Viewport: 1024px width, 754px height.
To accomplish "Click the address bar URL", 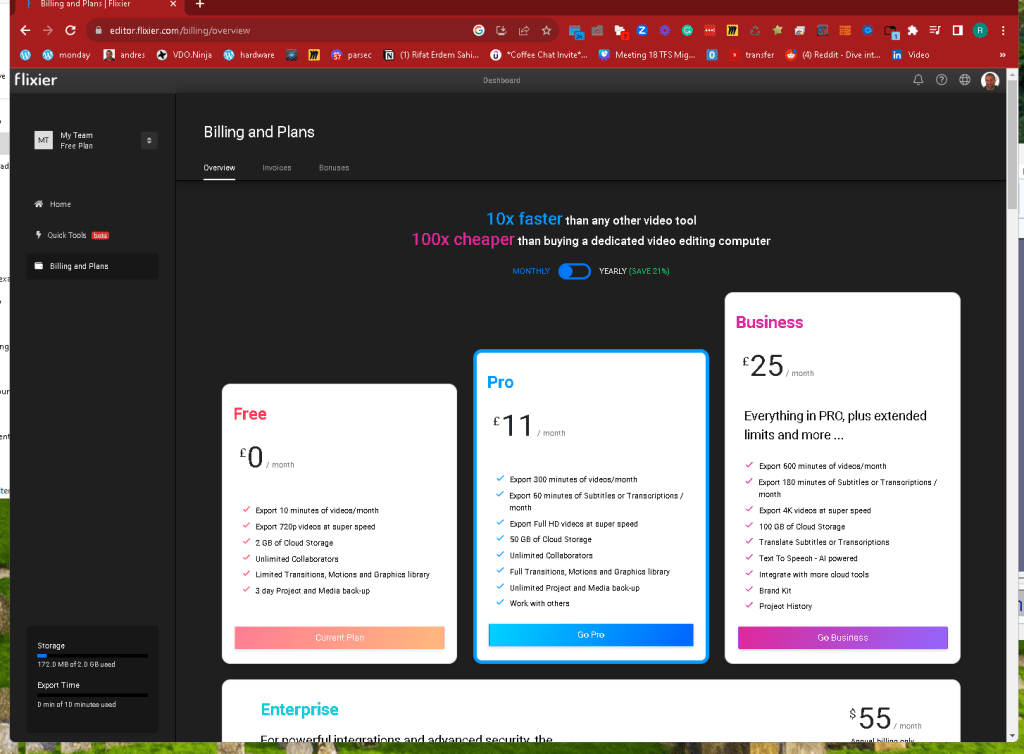I will click(x=180, y=31).
